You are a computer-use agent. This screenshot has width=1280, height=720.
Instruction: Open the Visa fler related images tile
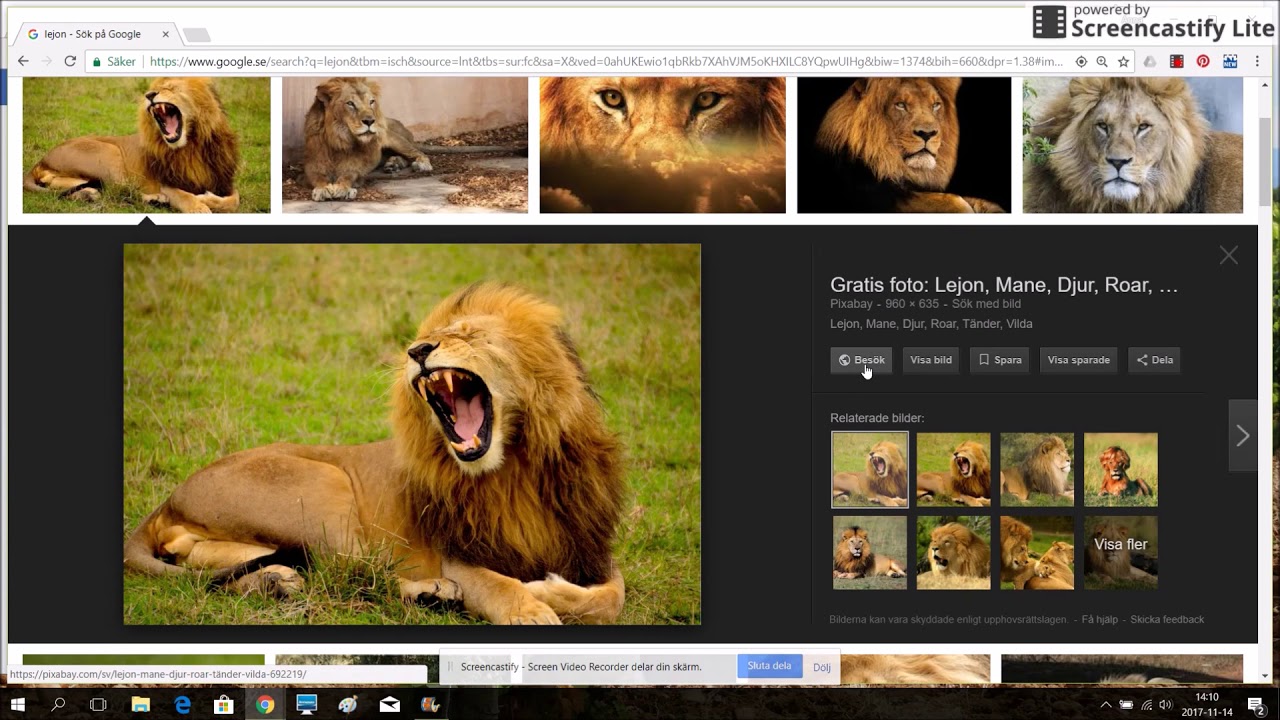[x=1121, y=552]
